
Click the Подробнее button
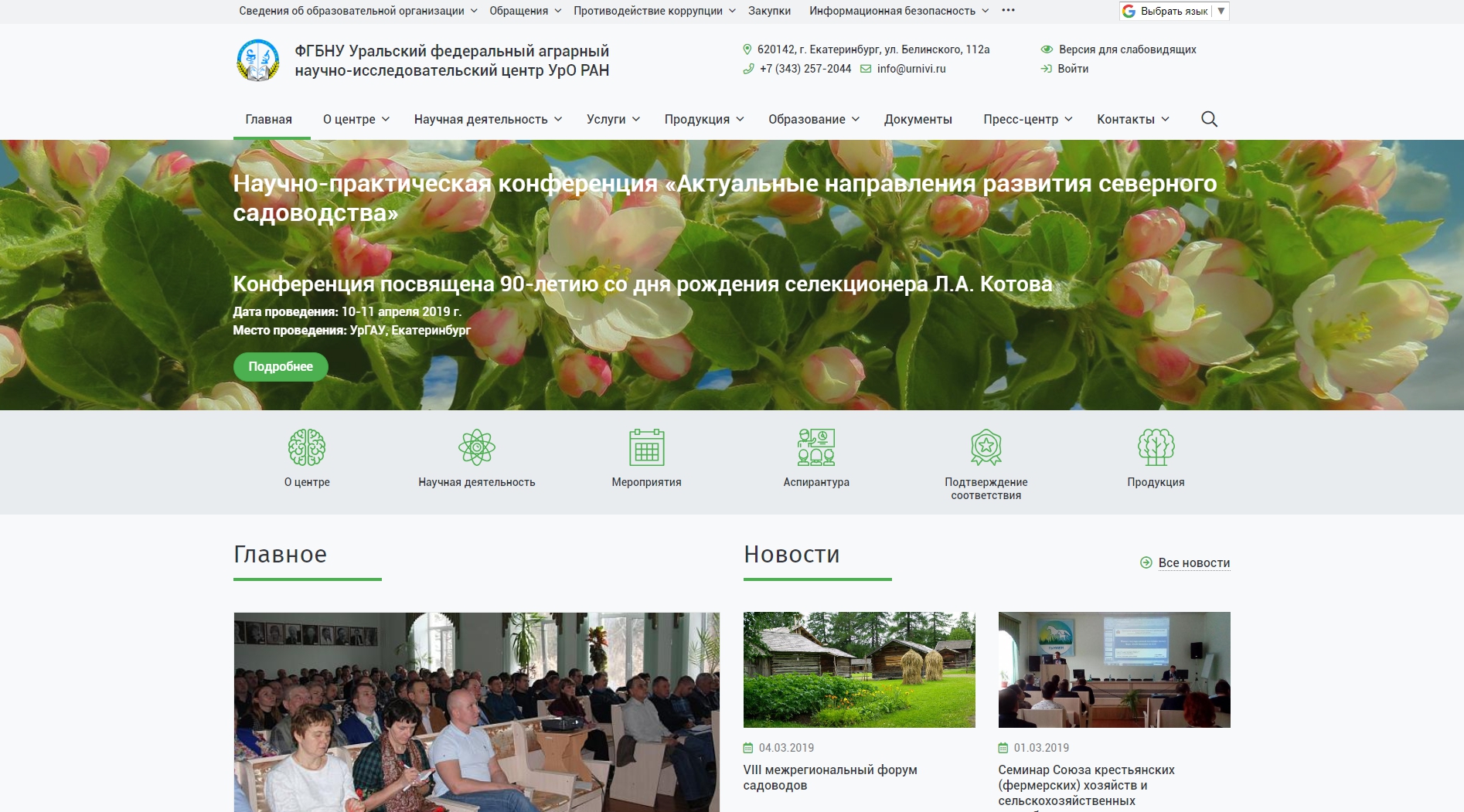tap(280, 366)
